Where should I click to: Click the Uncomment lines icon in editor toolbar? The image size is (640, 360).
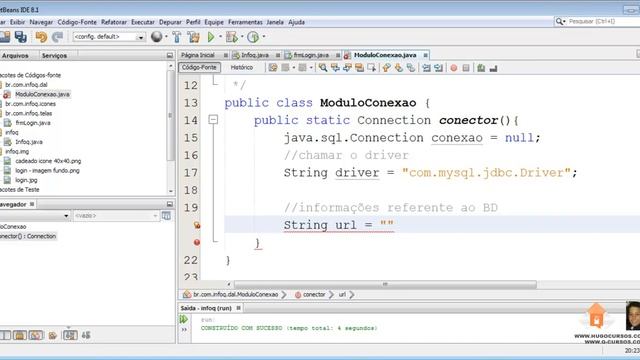[493, 69]
